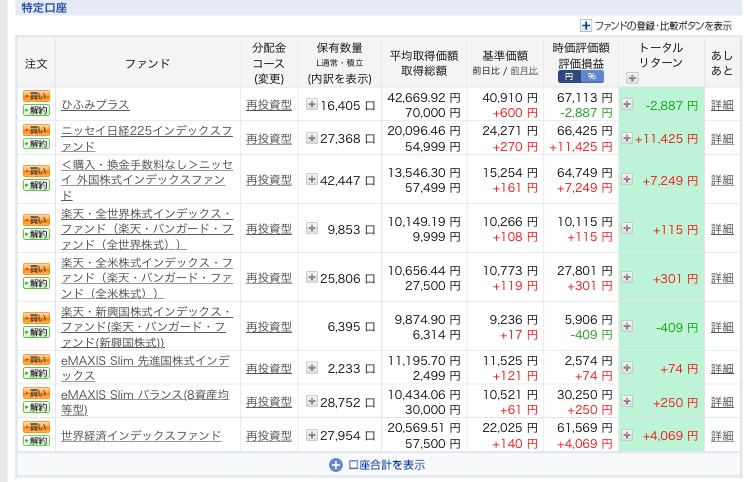
Task: Open 詳細 for +115円 row
Action: pyautogui.click(x=722, y=230)
